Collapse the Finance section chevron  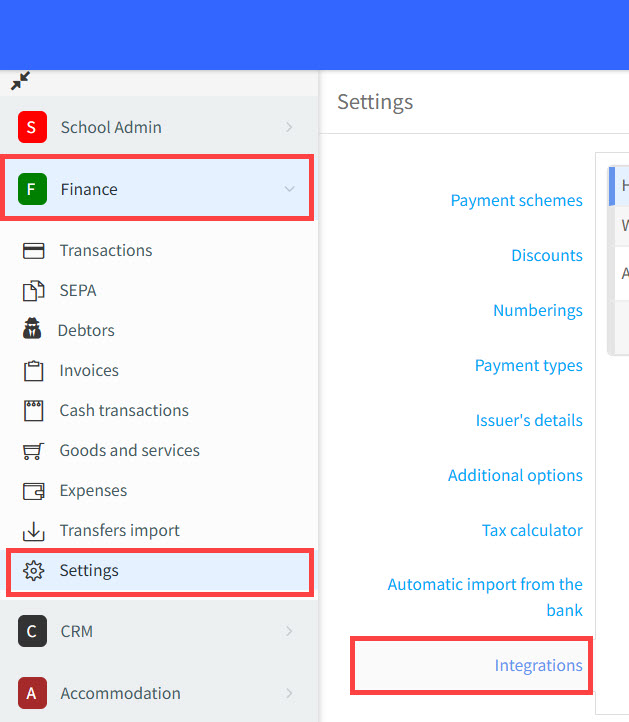[289, 189]
